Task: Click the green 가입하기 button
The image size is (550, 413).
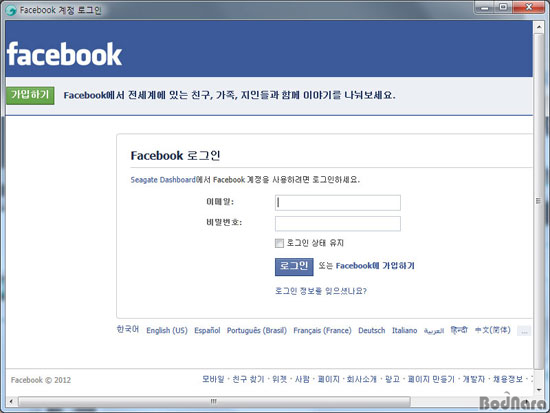Action: point(30,95)
